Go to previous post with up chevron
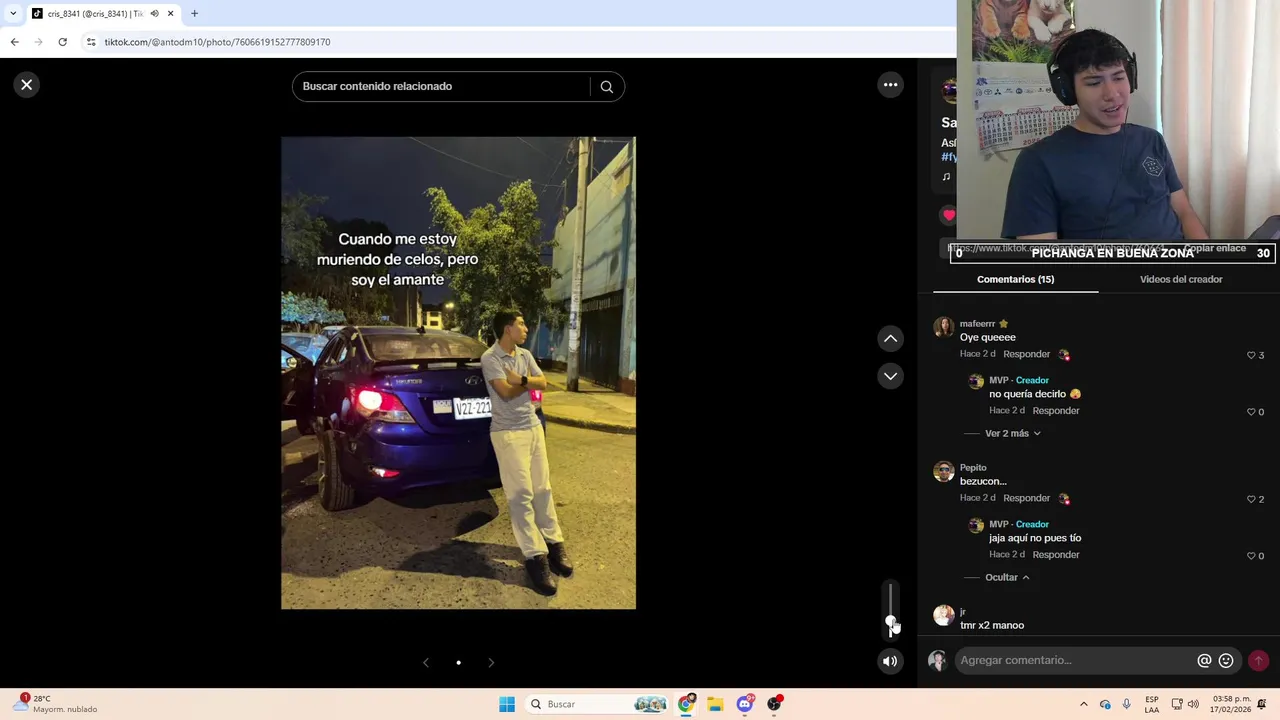The image size is (1280, 720). (x=890, y=339)
